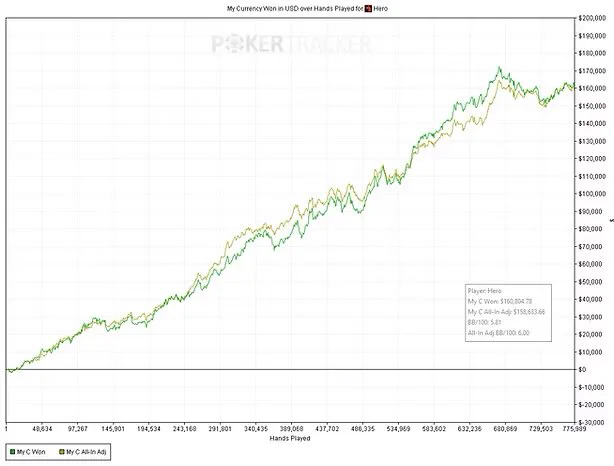Click the yellow My C All-In Adj legend swatch
The width and height of the screenshot is (614, 466).
pyautogui.click(x=61, y=452)
